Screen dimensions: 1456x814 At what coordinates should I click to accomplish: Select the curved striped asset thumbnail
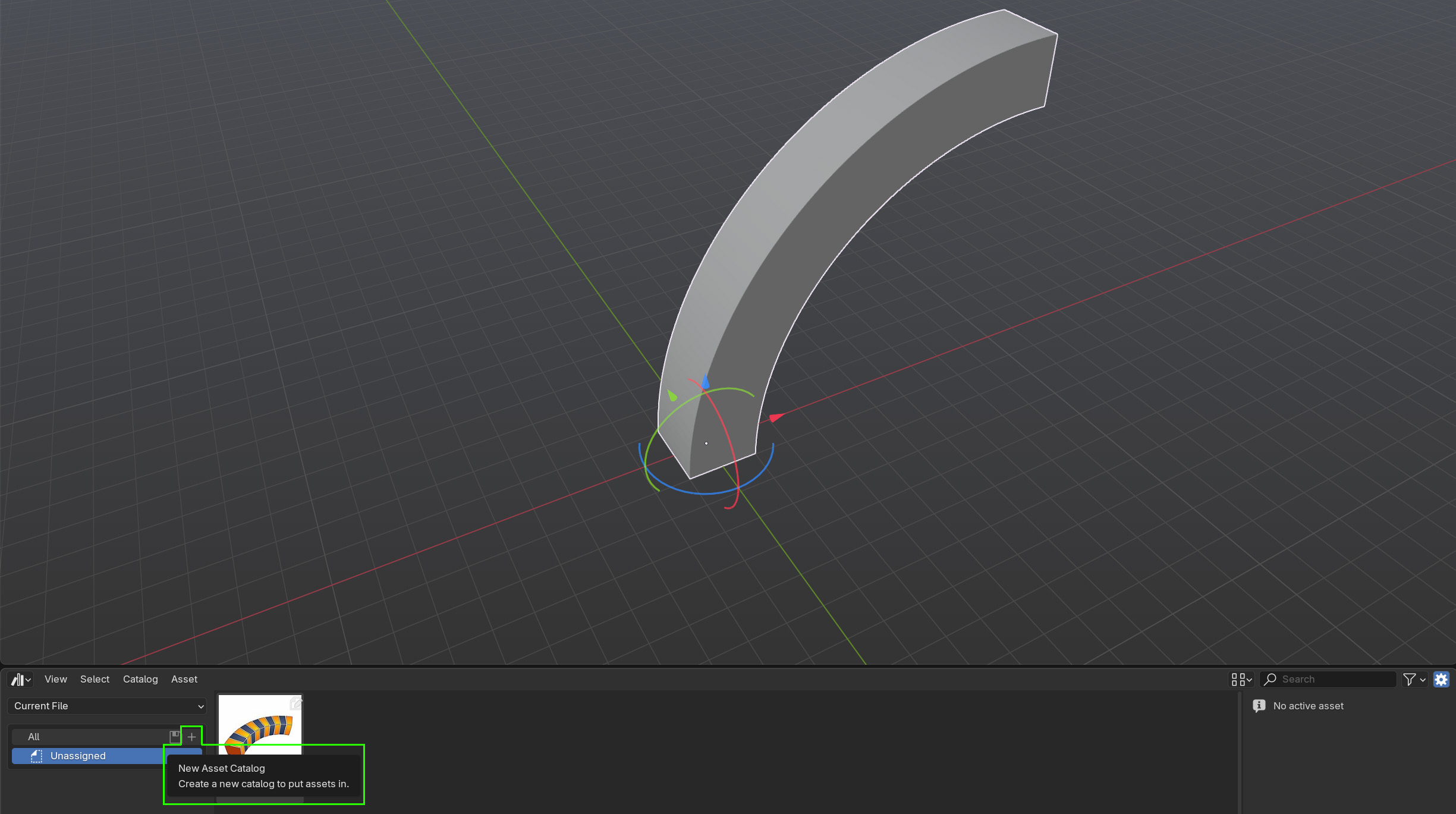pyautogui.click(x=260, y=724)
